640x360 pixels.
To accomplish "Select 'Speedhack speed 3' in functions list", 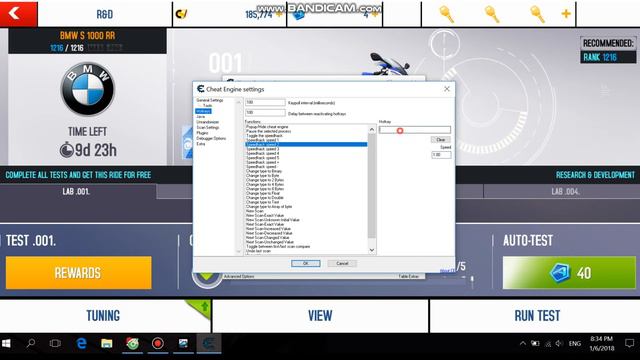I will (x=262, y=149).
